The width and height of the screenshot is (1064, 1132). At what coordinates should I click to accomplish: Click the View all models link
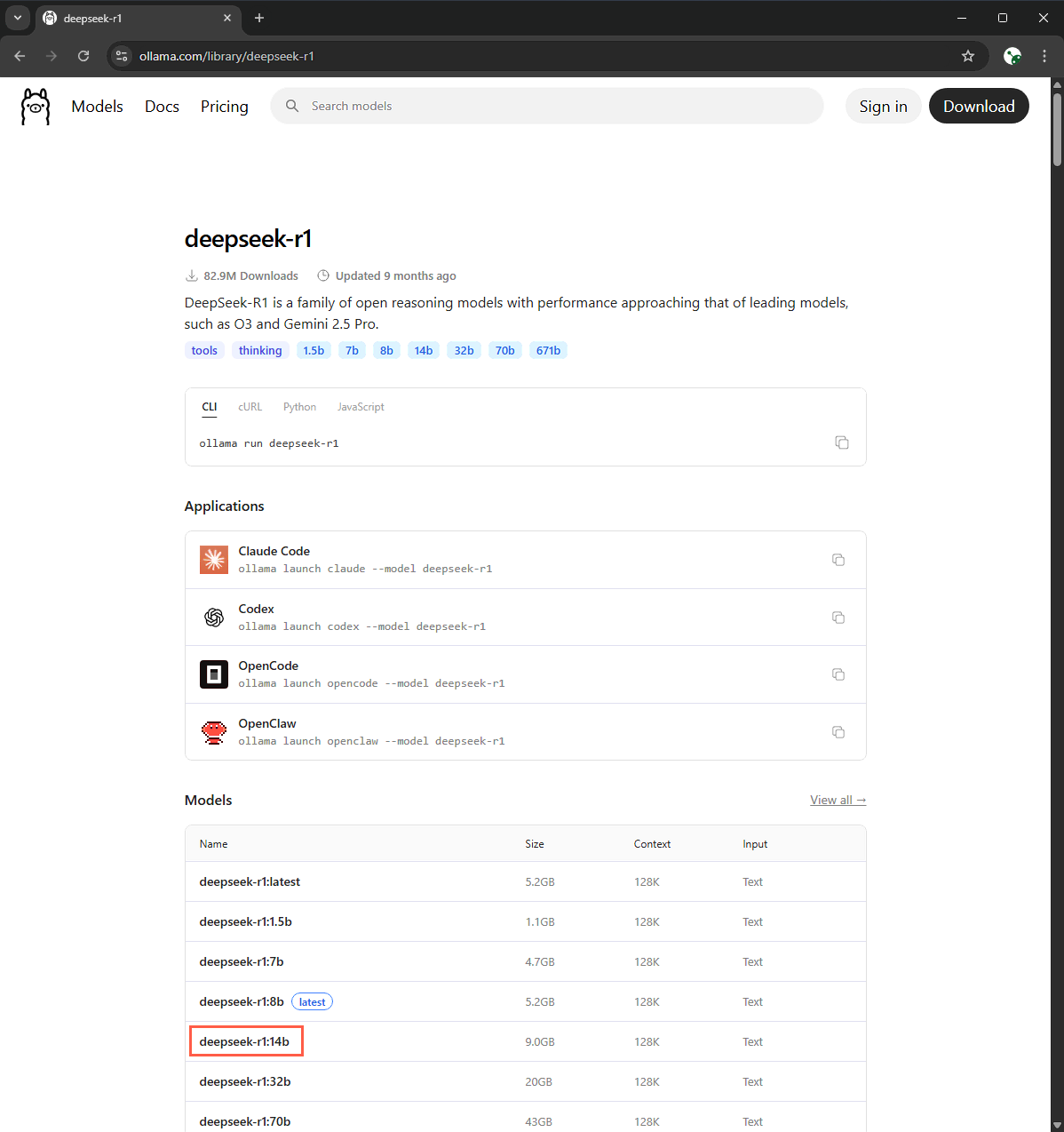coord(838,800)
